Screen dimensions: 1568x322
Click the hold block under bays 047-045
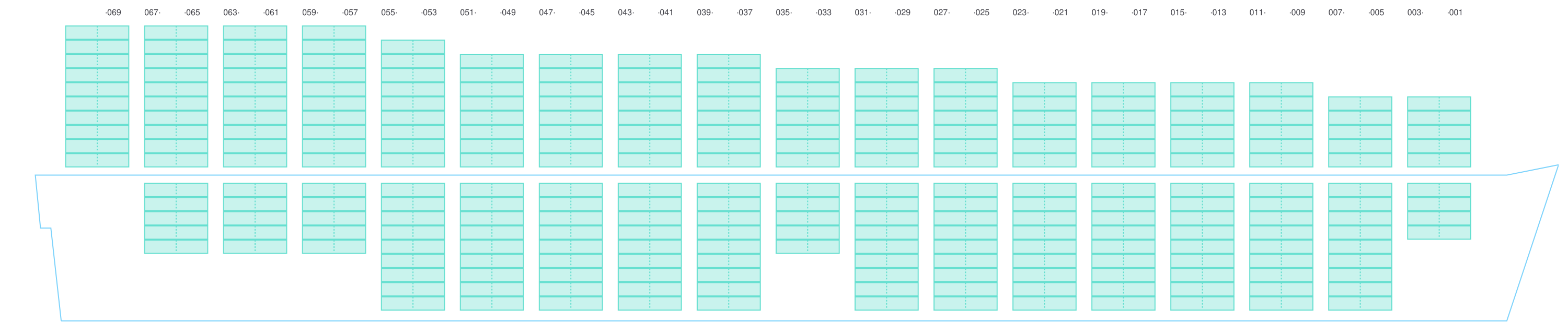(570, 246)
